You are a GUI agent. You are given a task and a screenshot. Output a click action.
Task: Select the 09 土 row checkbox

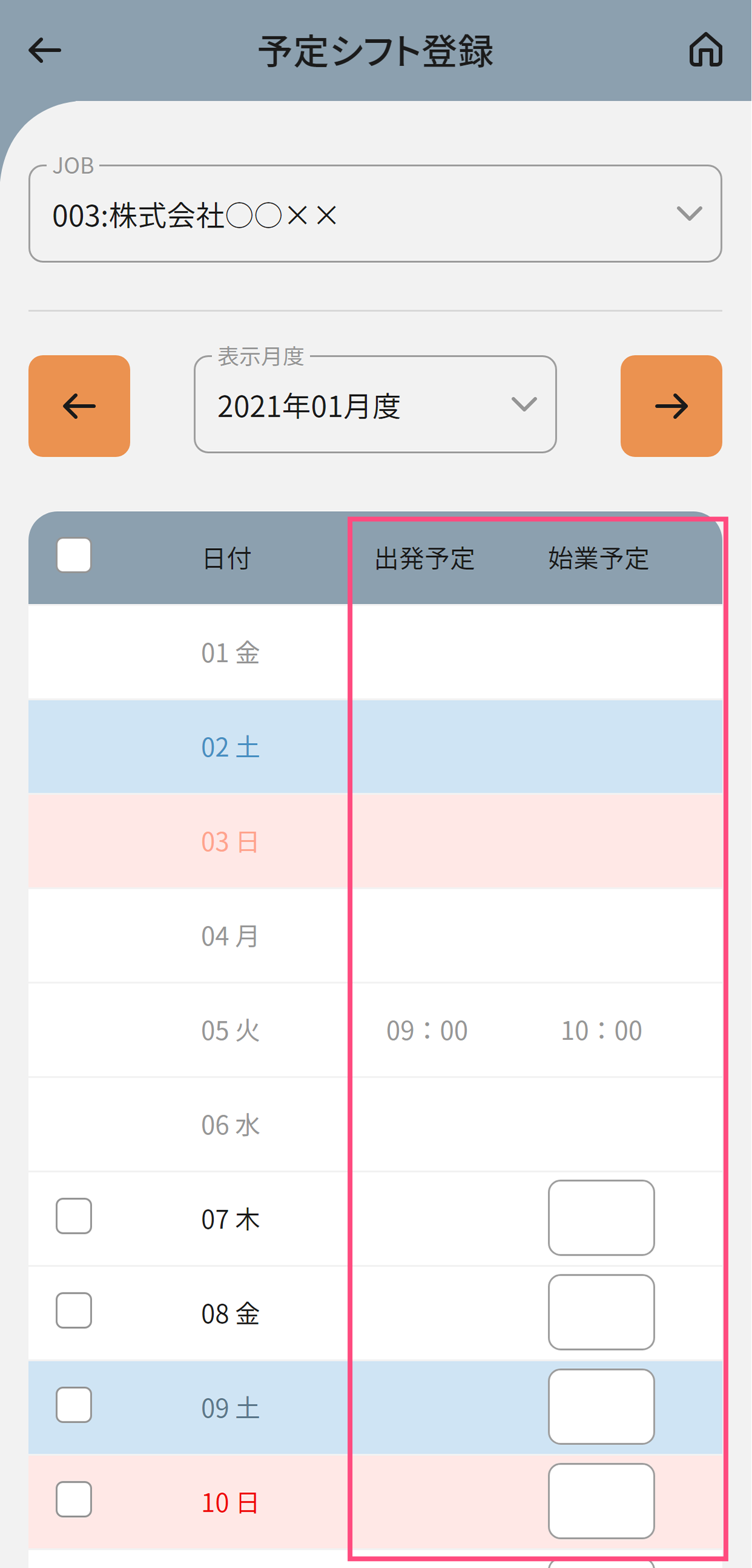[x=74, y=1405]
